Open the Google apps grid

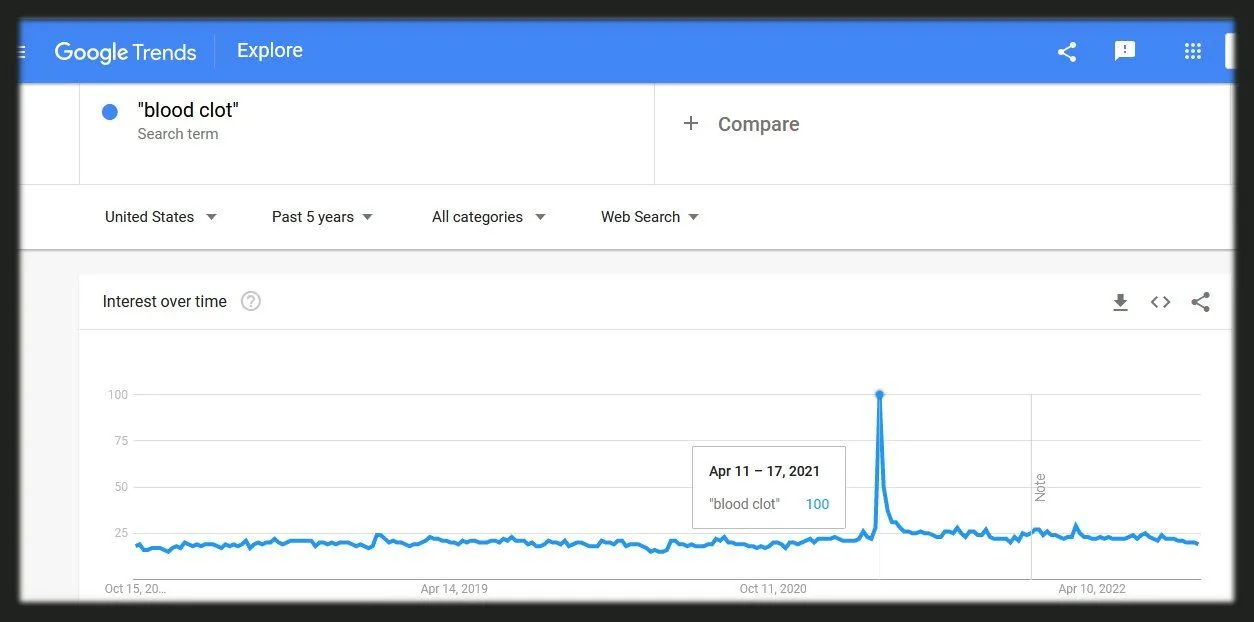click(x=1192, y=52)
